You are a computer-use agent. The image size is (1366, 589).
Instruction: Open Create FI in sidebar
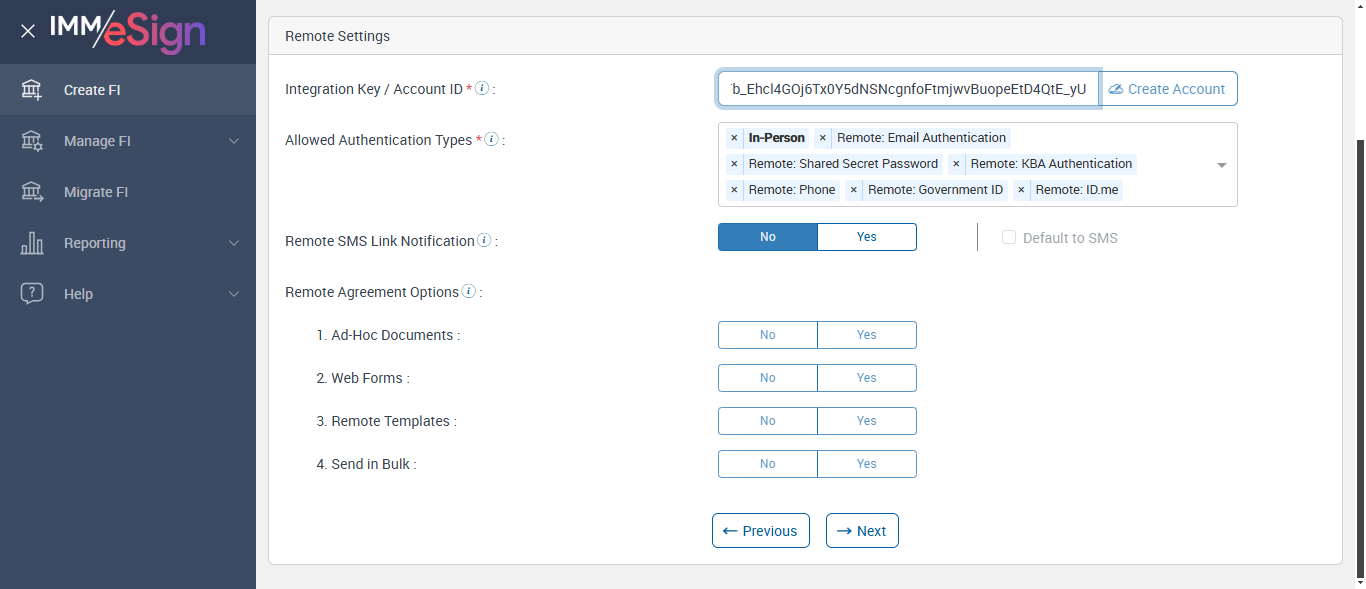[92, 90]
